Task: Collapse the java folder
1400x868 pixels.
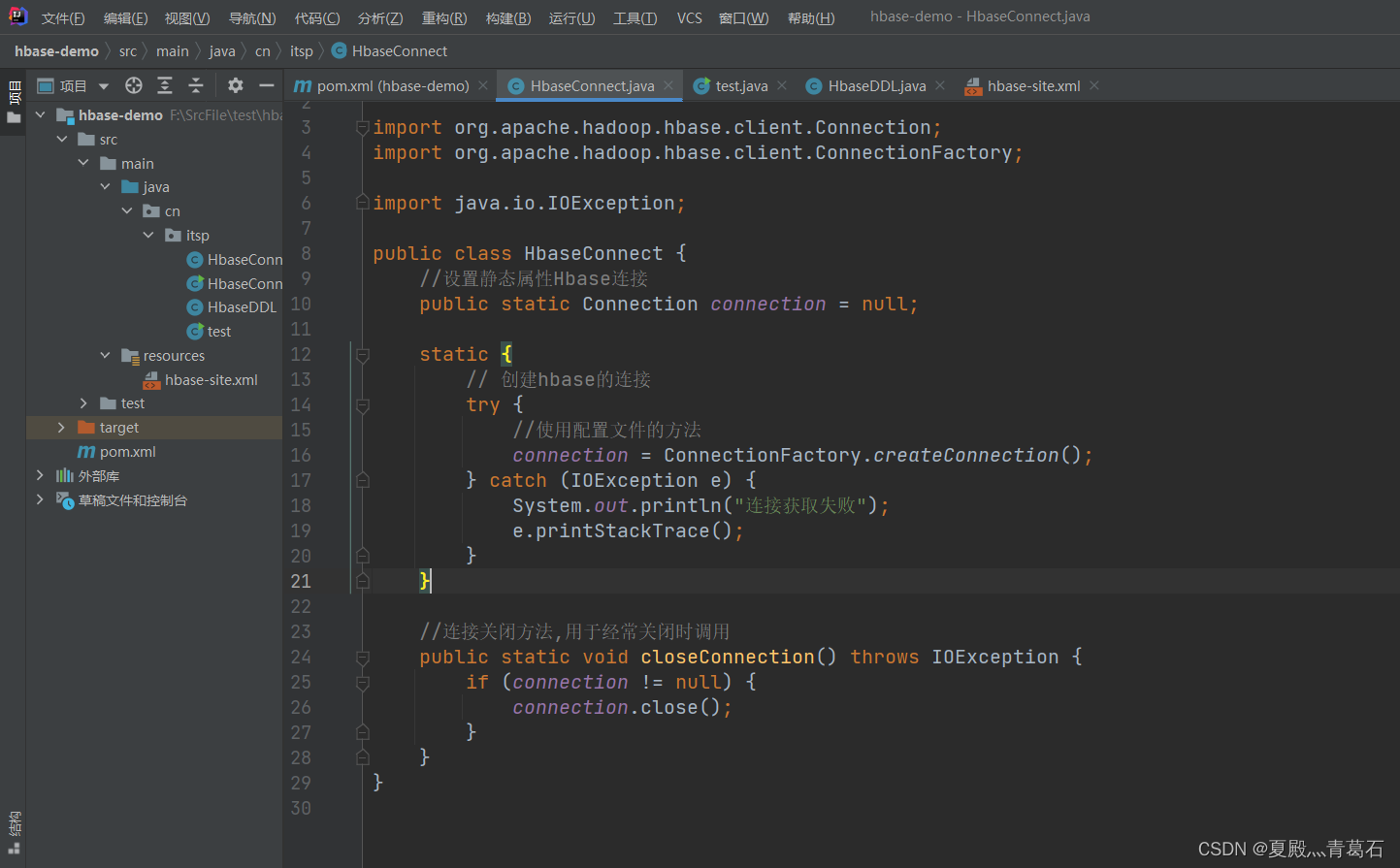Action: click(x=105, y=187)
